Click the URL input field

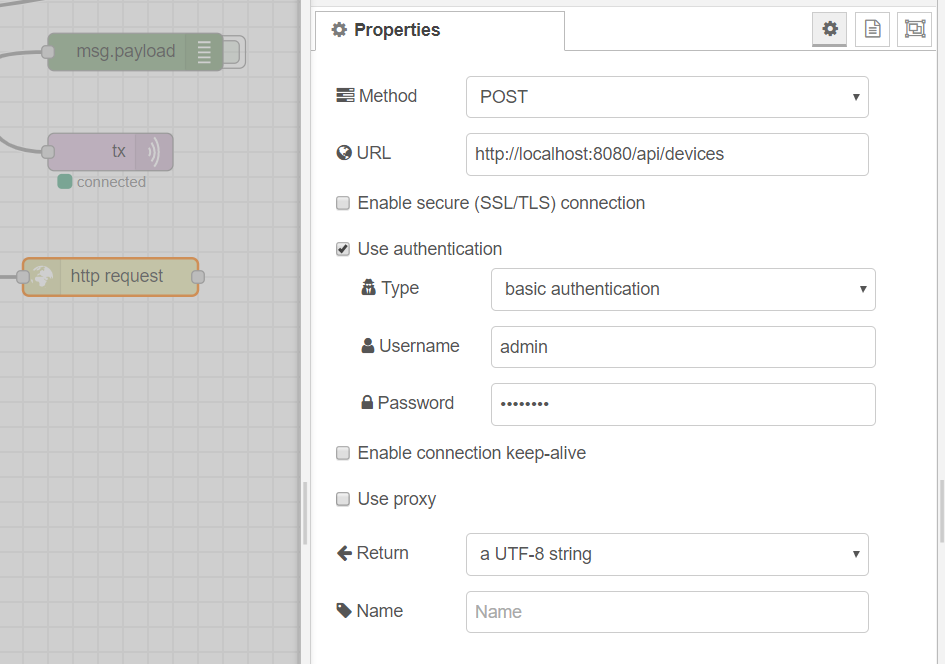pyautogui.click(x=667, y=154)
